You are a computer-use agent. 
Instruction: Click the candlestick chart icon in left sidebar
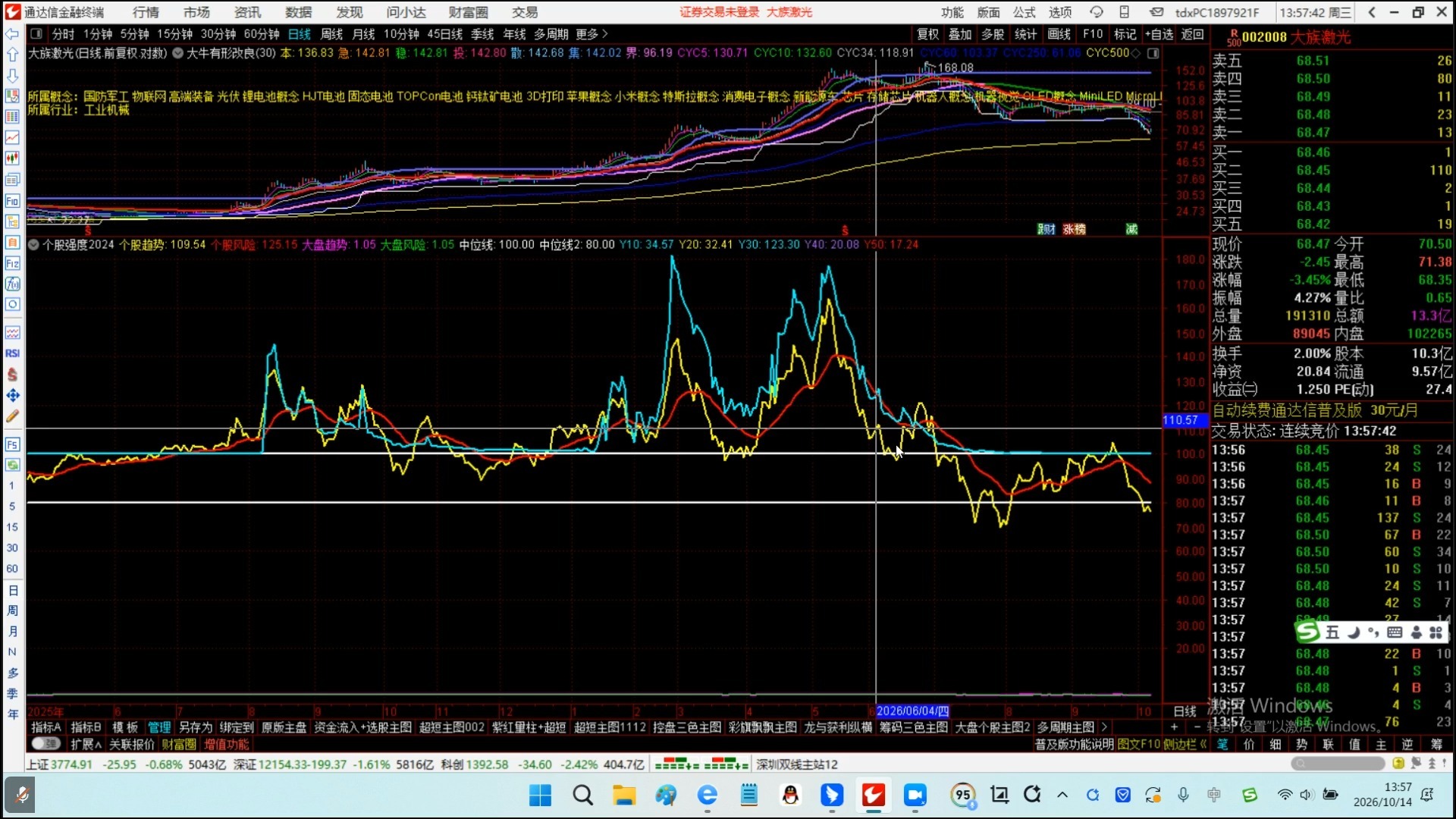12,158
